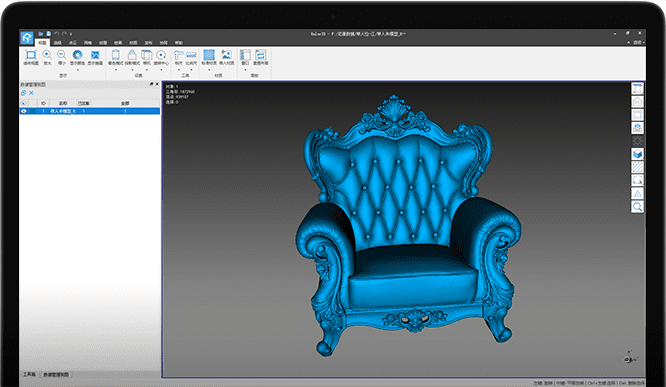Open the window (窗口) dropdown arrow
This screenshot has height=387, width=666.
click(245, 69)
